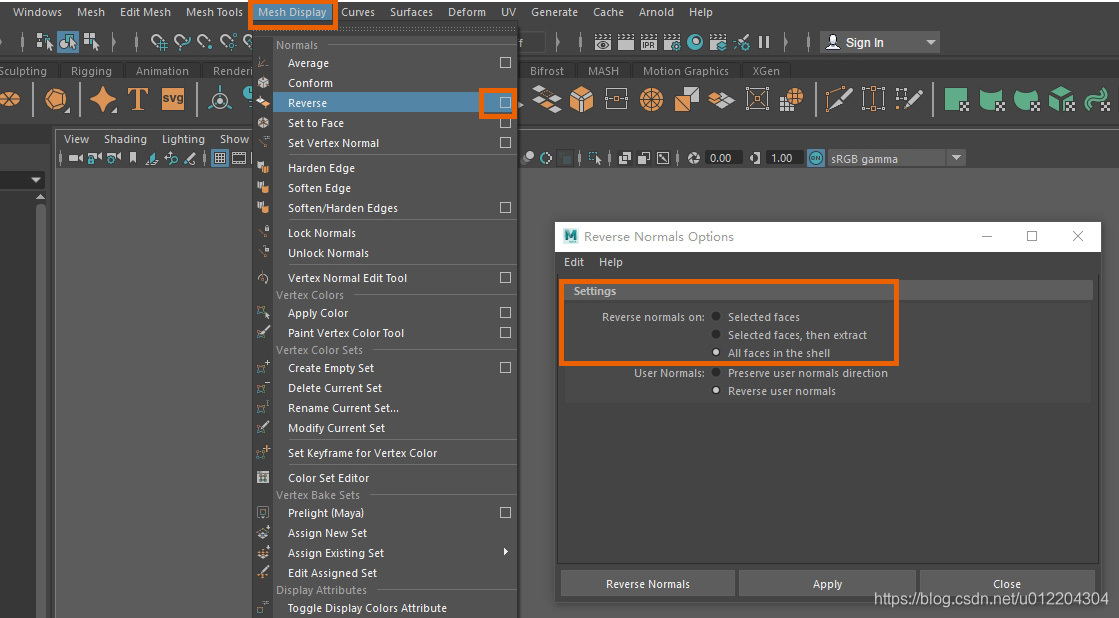Image resolution: width=1119 pixels, height=618 pixels.
Task: Activate select by object type icon
Action: pos(69,43)
